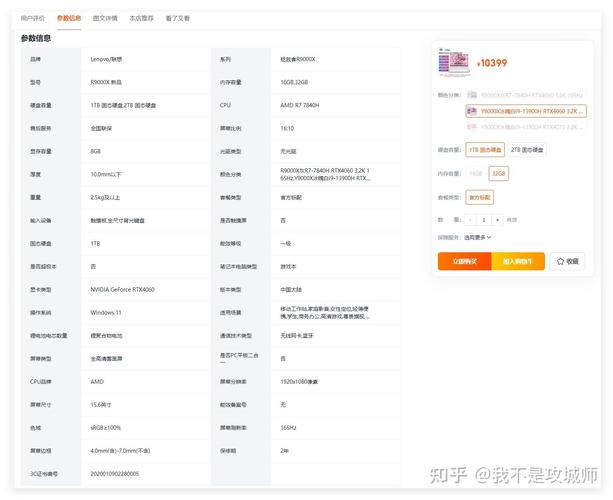The image size is (613, 500).
Task: Click the orange 立即购买 button
Action: [x=464, y=261]
